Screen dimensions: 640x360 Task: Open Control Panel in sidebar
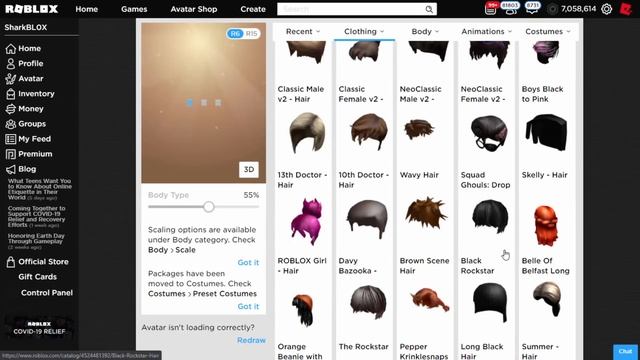coord(47,293)
